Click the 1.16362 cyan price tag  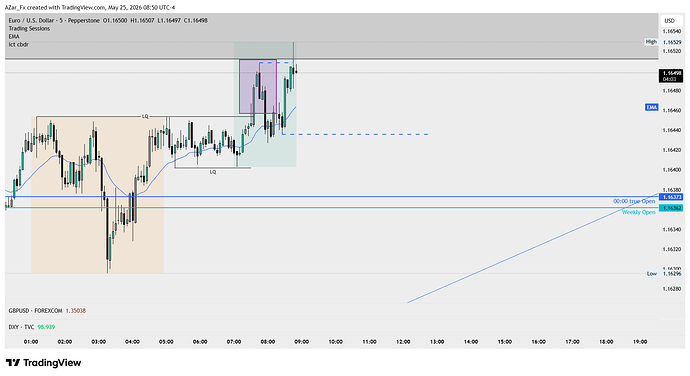pyautogui.click(x=671, y=208)
